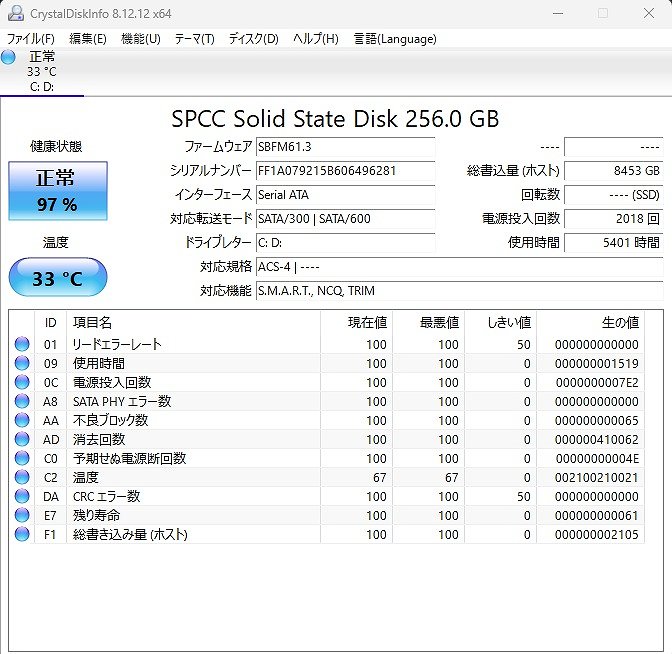
Task: Click the serial number field
Action: [x=345, y=171]
